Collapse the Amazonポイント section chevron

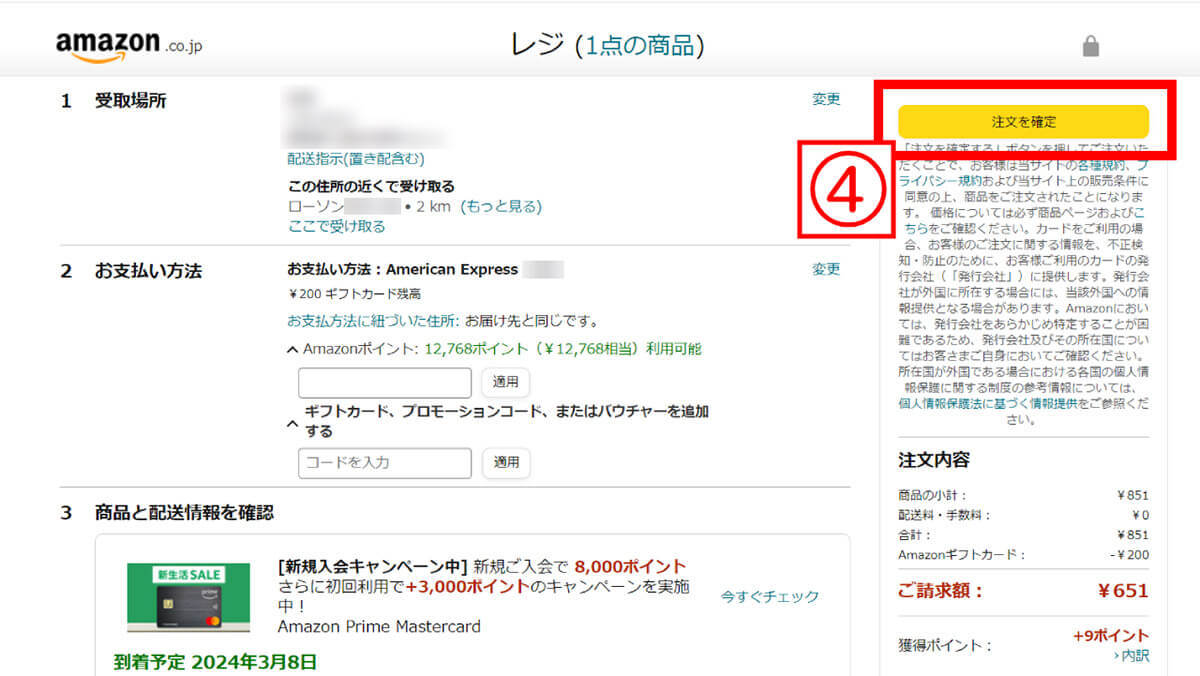[x=292, y=349]
